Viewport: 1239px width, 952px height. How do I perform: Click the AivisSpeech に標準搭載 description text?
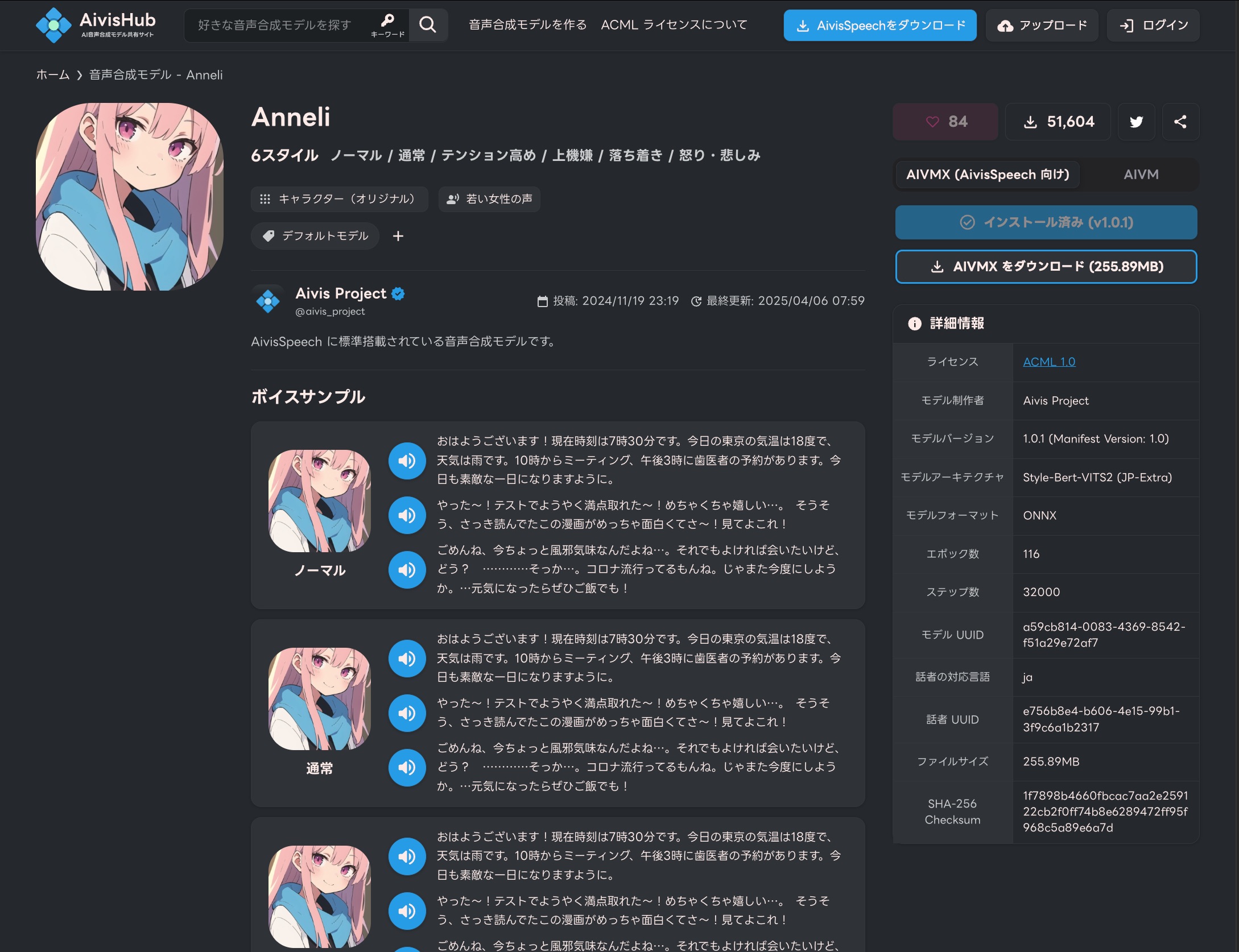click(x=403, y=342)
